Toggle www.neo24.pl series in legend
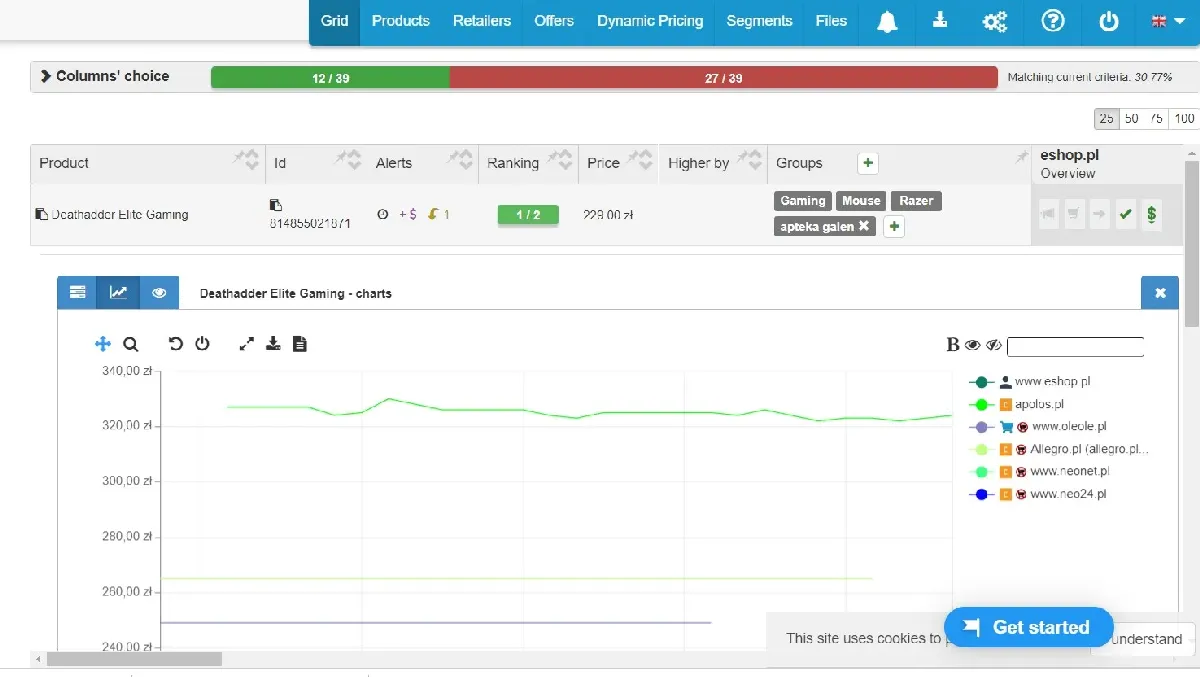 click(x=1037, y=494)
